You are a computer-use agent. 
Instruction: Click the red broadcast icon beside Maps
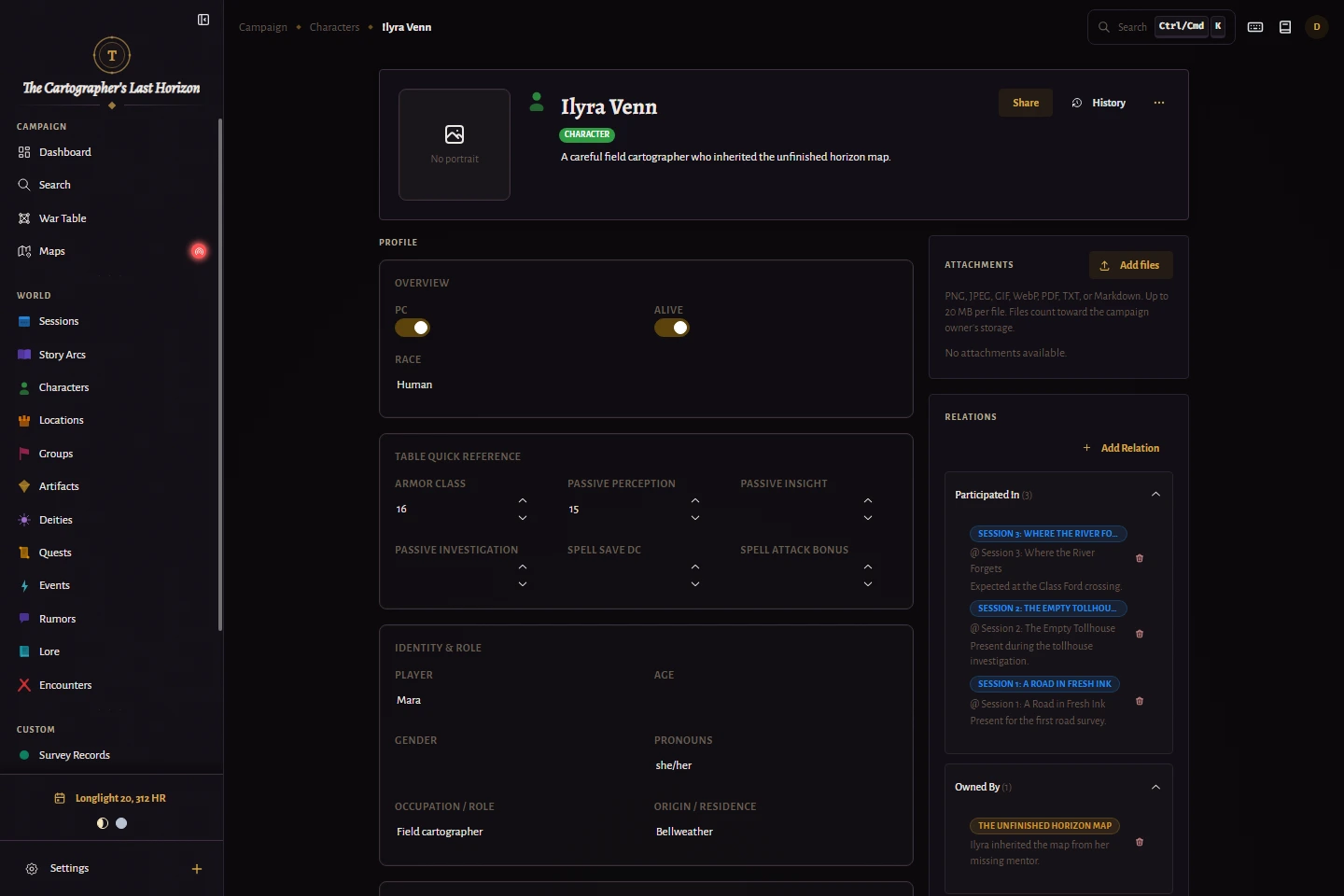tap(199, 251)
